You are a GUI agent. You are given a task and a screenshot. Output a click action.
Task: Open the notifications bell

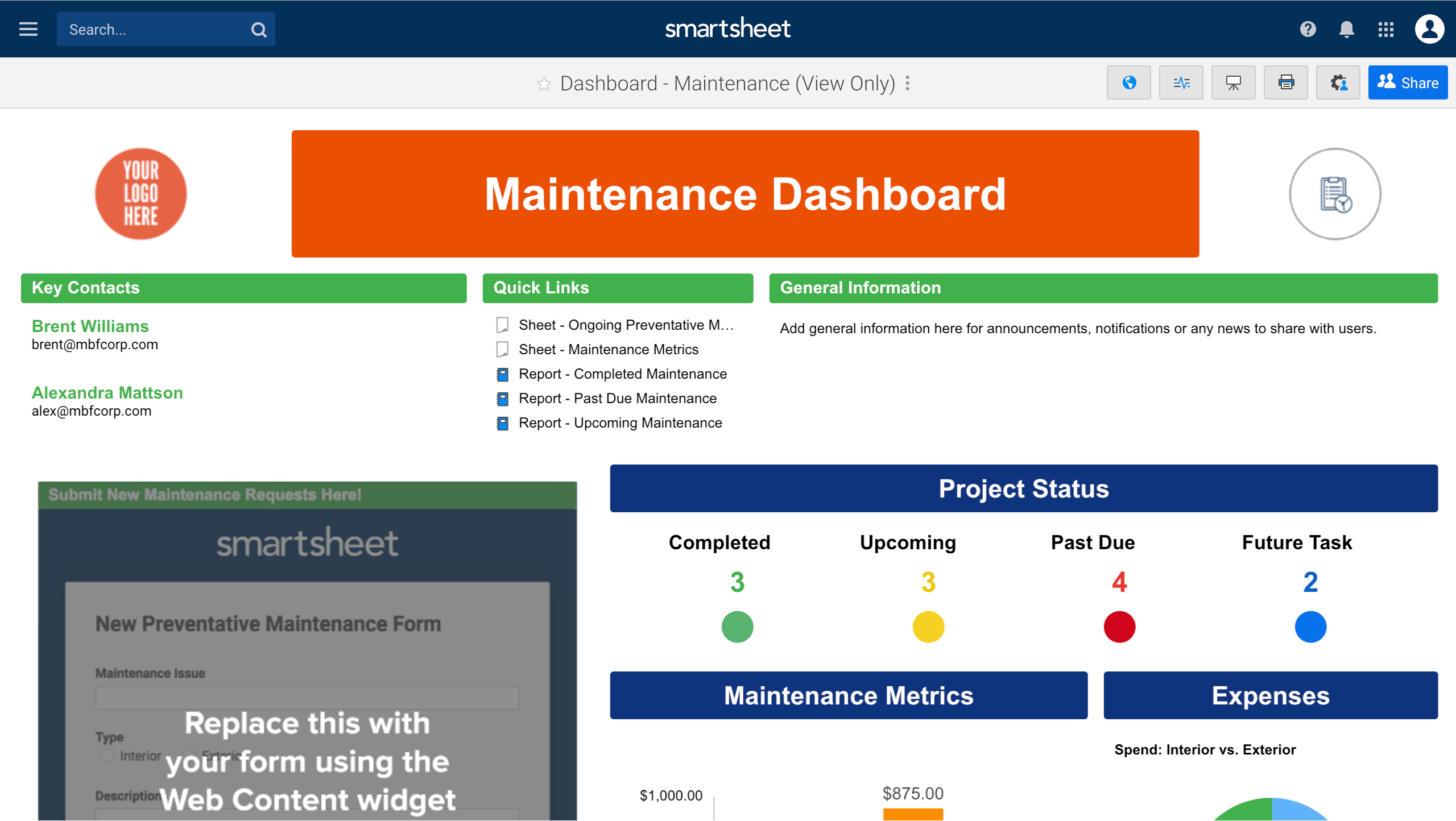[x=1346, y=29]
